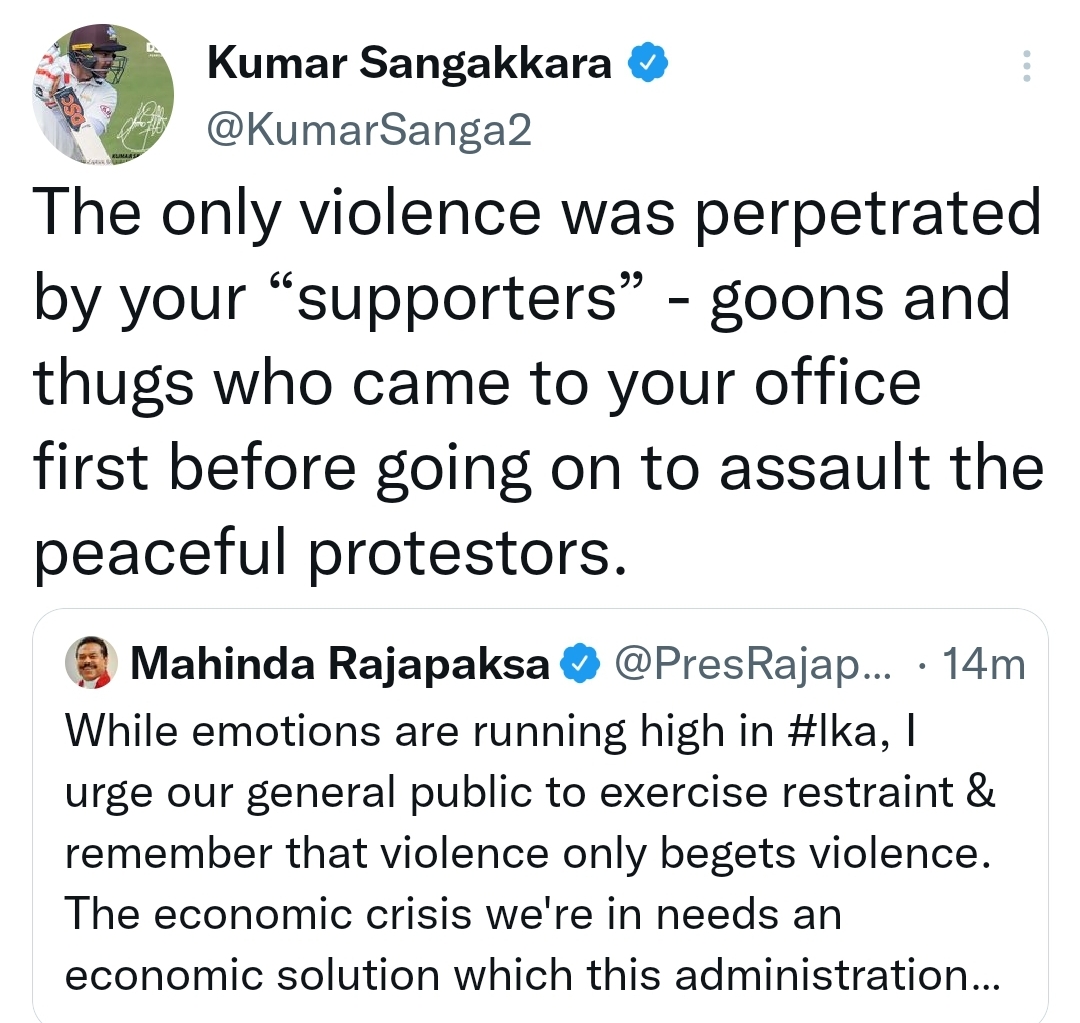
Task: Open the three-dot more options menu
Action: [1026, 66]
